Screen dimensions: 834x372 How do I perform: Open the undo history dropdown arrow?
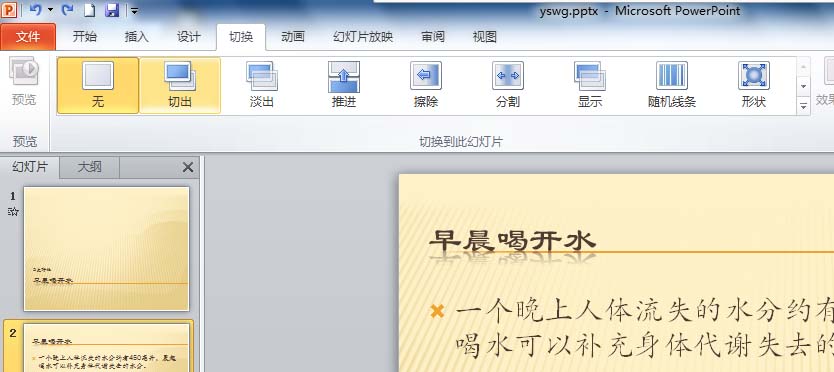click(51, 10)
